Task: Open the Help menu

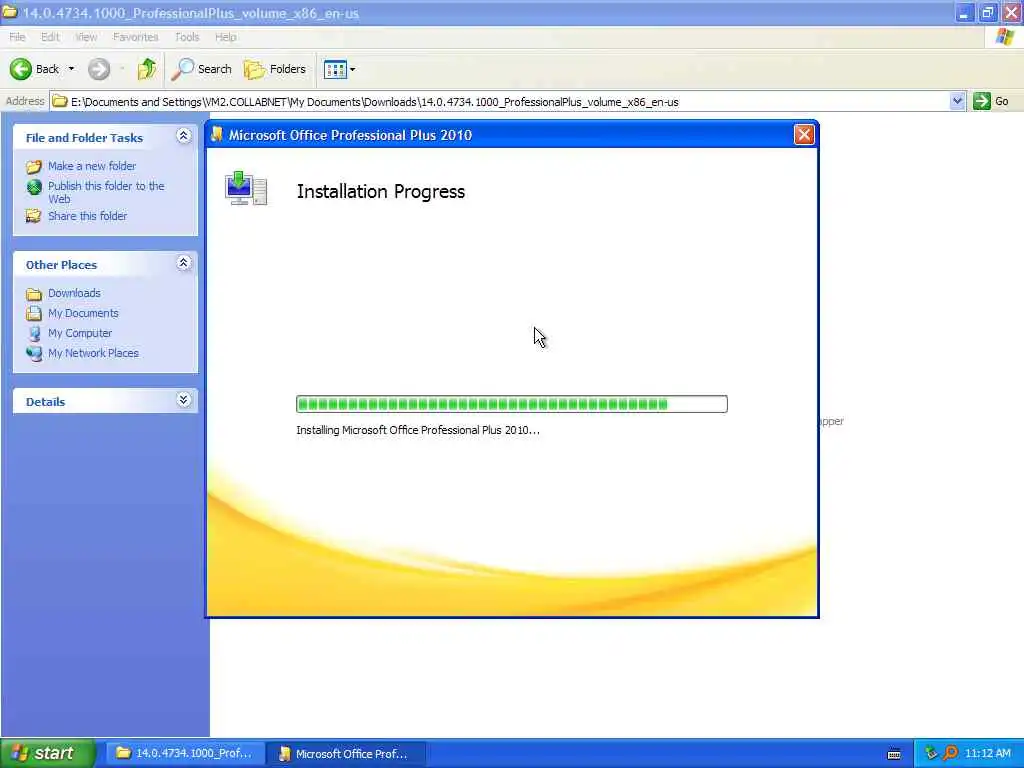Action: (x=225, y=37)
